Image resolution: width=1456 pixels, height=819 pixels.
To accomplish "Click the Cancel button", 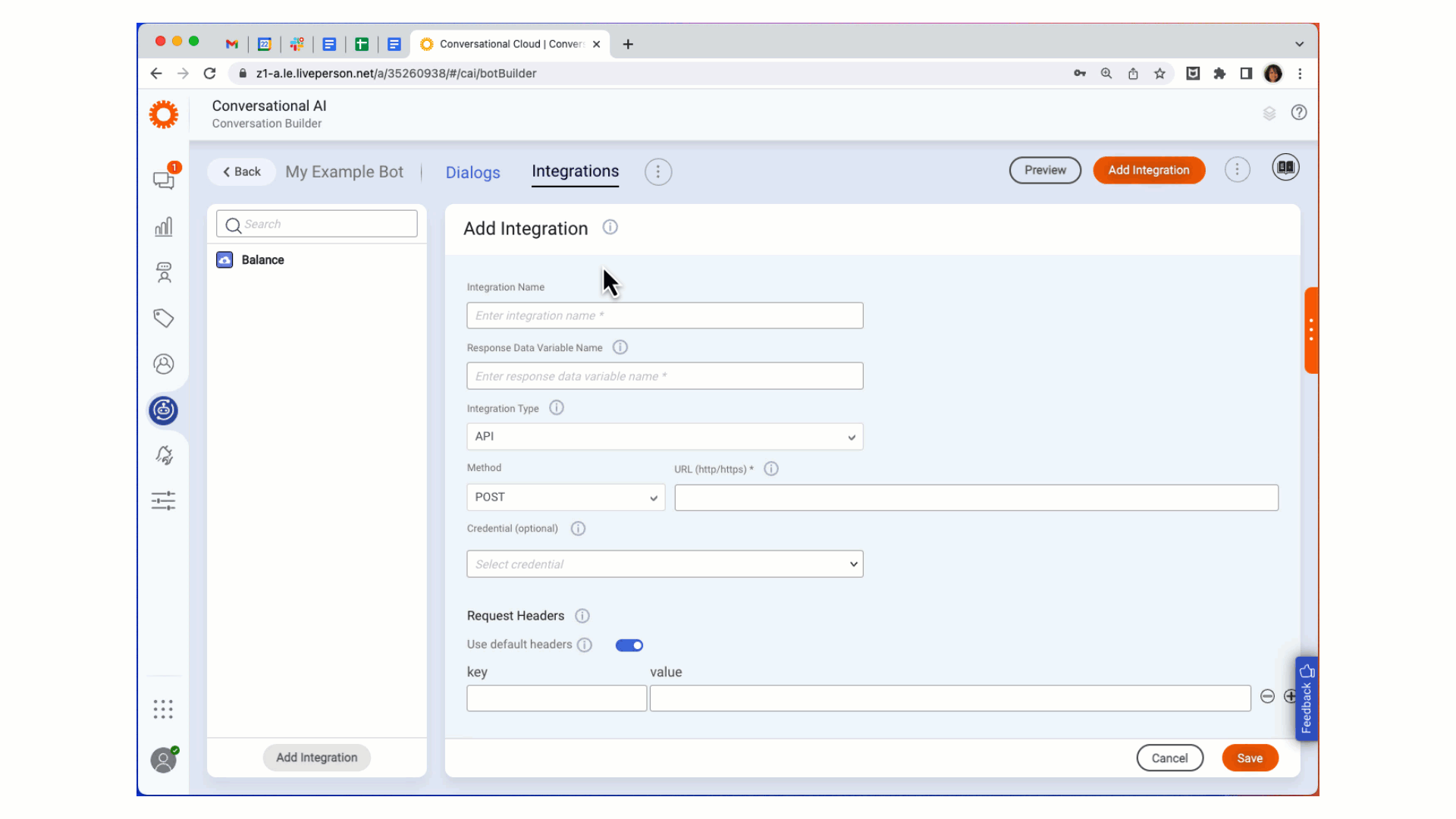I will pos(1170,758).
